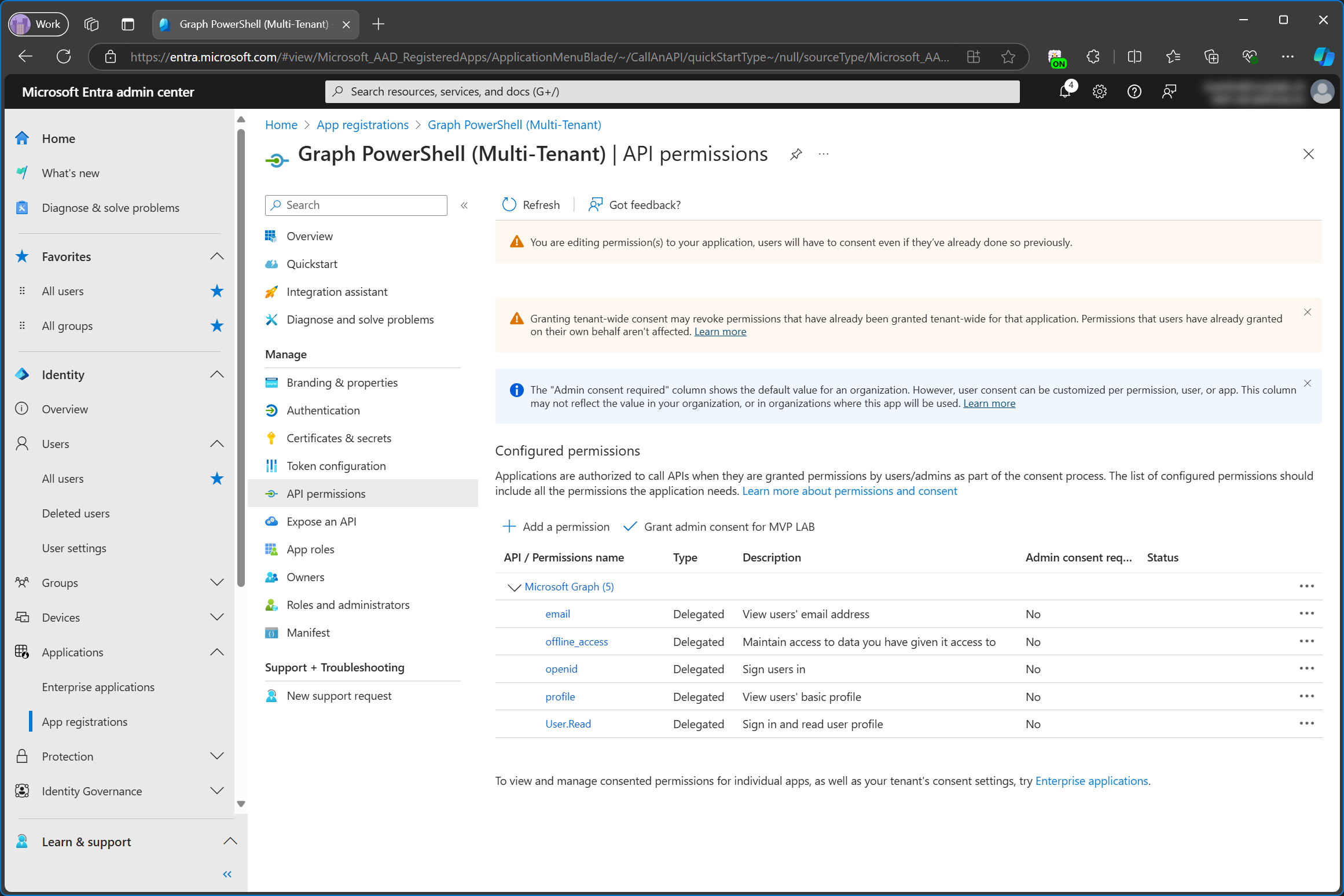
Task: Open the User.Read permission link
Action: (x=568, y=724)
